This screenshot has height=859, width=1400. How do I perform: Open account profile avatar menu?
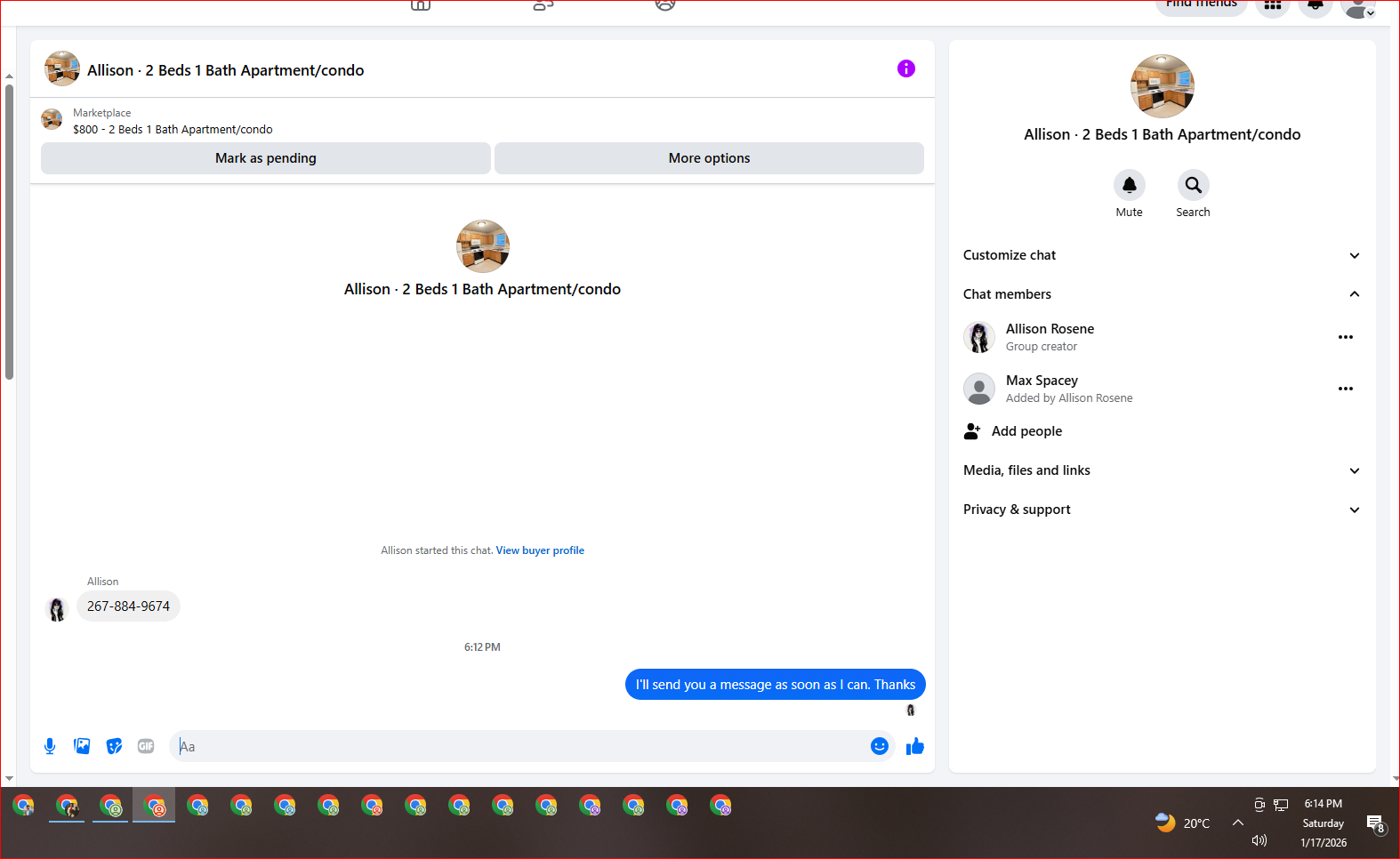pyautogui.click(x=1357, y=7)
